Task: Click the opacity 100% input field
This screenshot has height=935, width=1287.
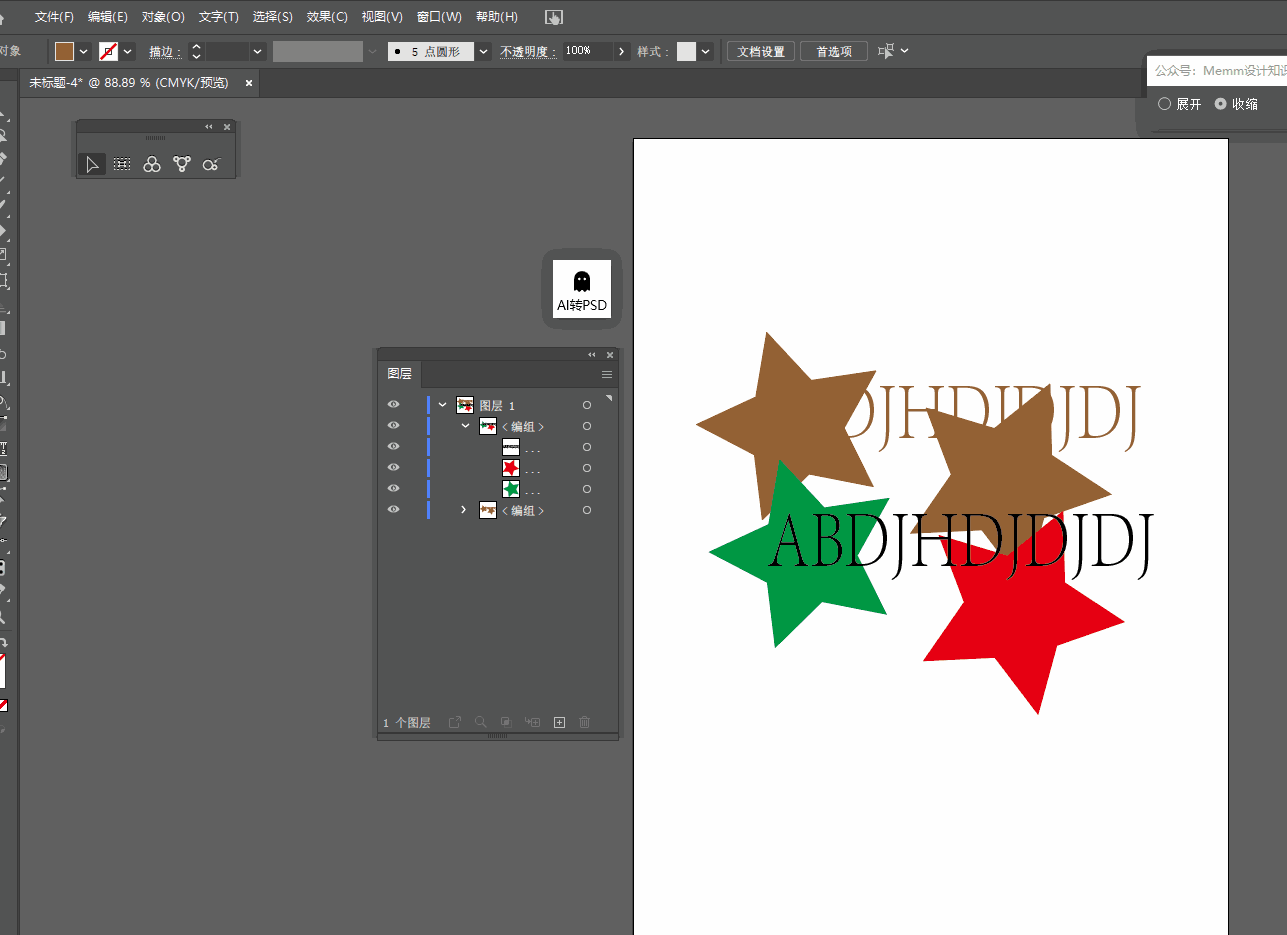Action: pos(587,51)
